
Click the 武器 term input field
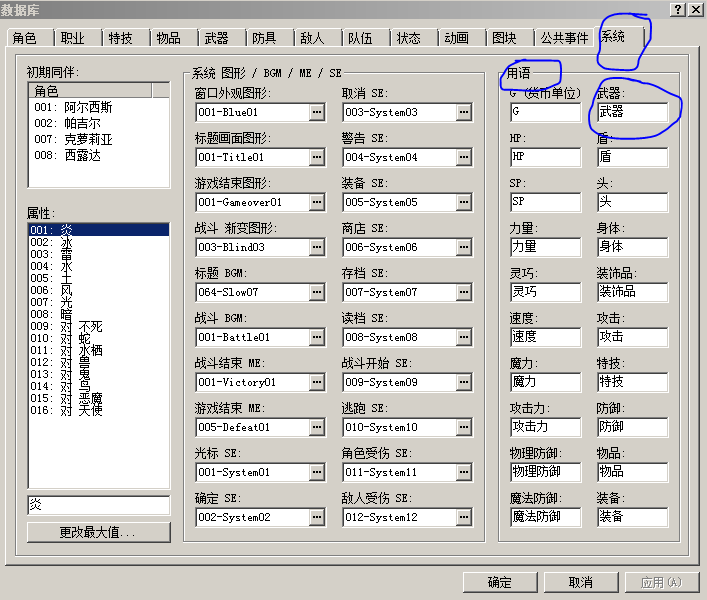[x=633, y=112]
